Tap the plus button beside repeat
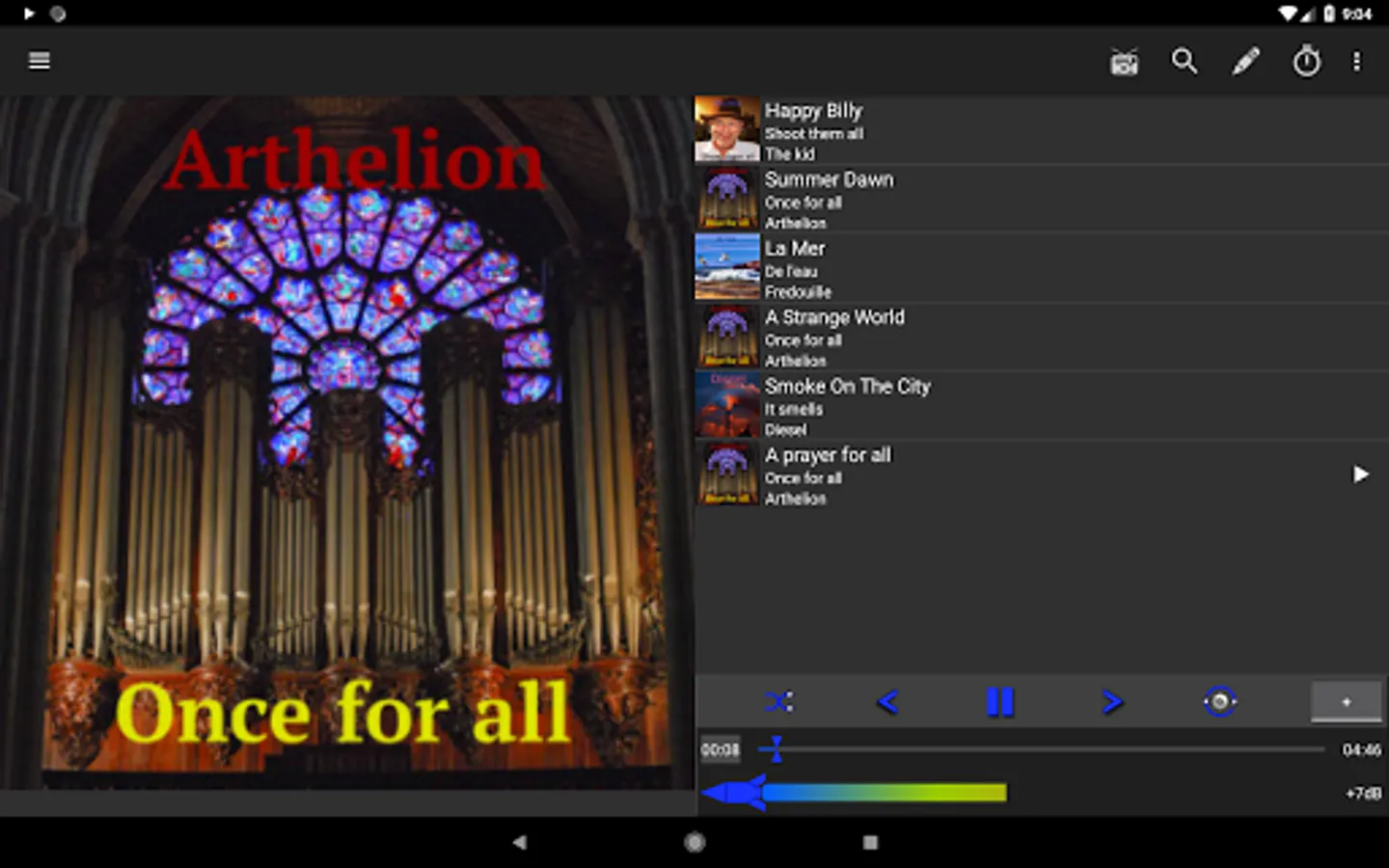 (x=1347, y=702)
